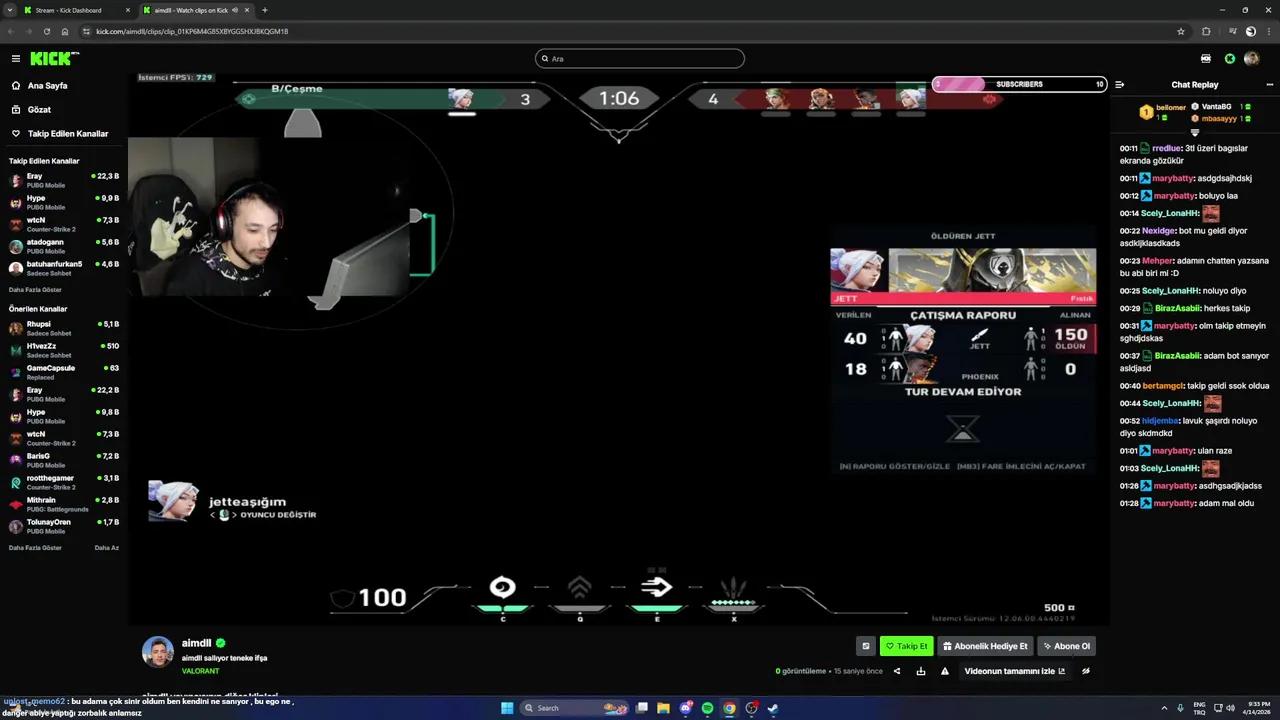This screenshot has height=720, width=1280.
Task: Open the first wtcN channel, 7,3 B viewers
Action: click(x=64, y=224)
